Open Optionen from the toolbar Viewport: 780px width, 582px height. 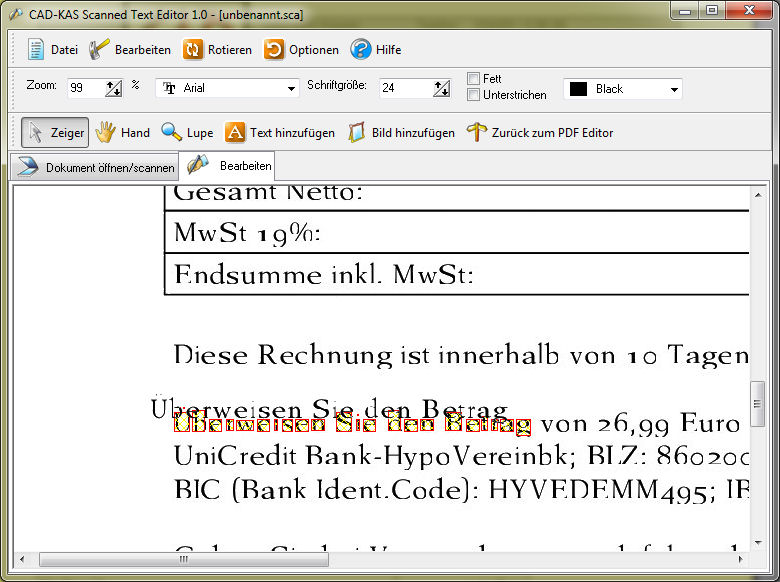(x=274, y=50)
